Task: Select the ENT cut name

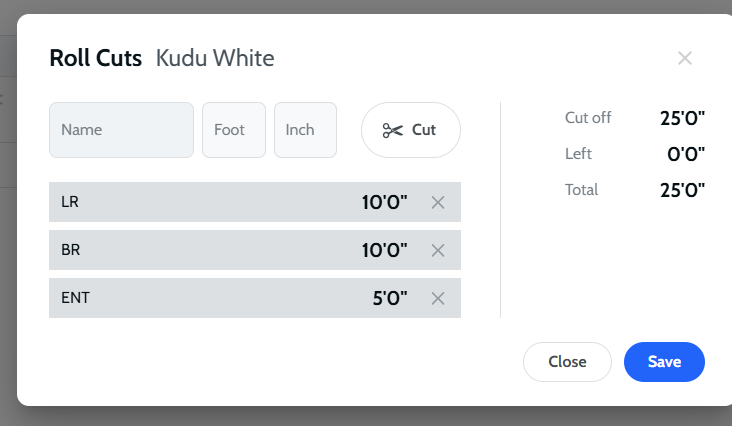Action: (74, 298)
